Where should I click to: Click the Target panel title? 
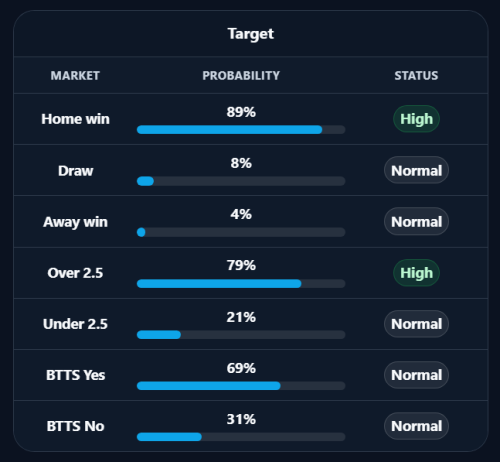(251, 34)
